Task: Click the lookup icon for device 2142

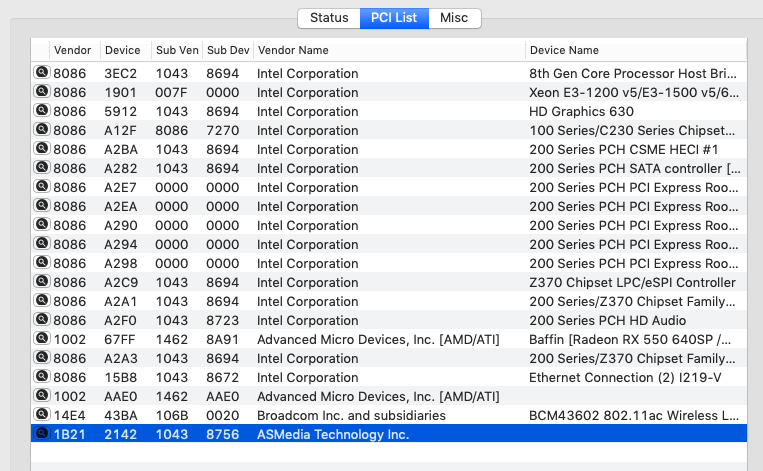Action: click(x=42, y=433)
